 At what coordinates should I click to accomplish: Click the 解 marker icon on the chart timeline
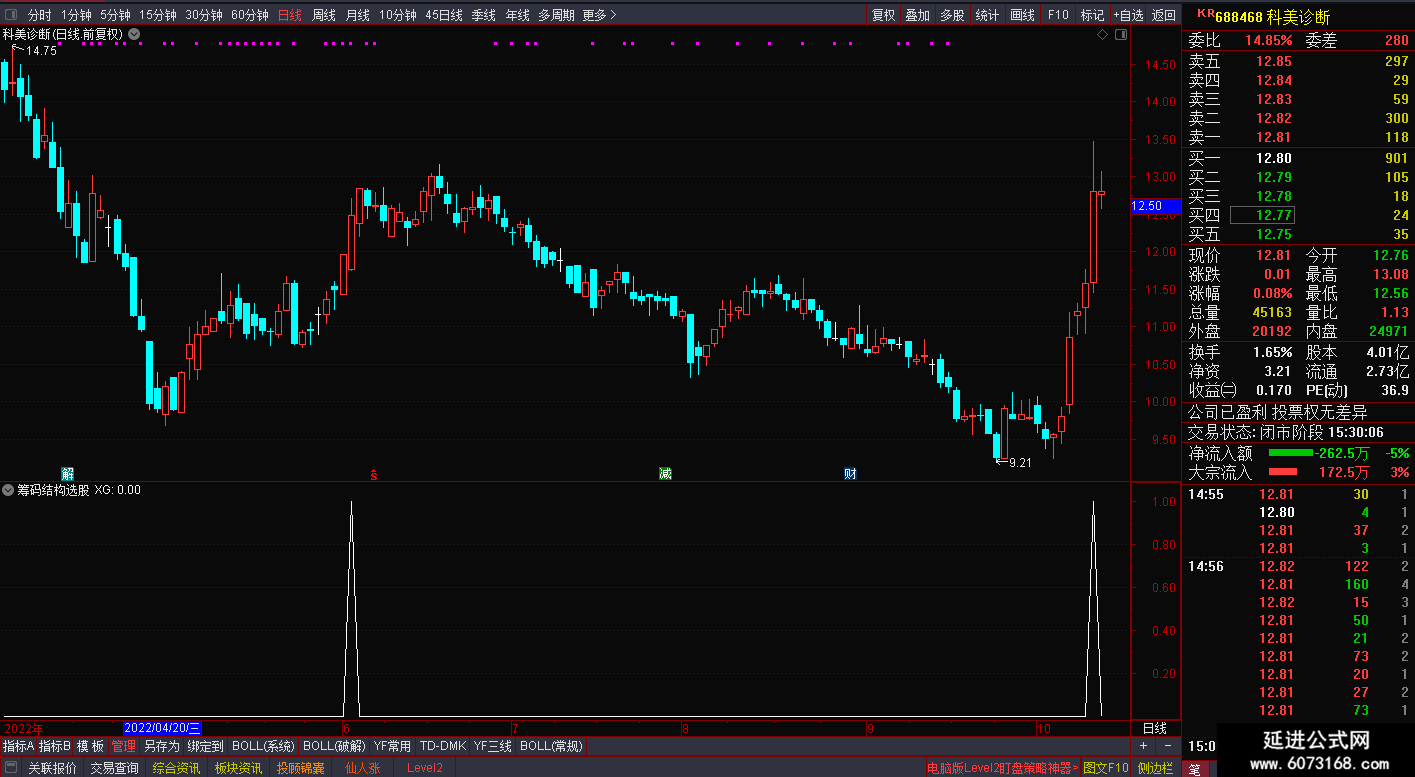click(67, 473)
